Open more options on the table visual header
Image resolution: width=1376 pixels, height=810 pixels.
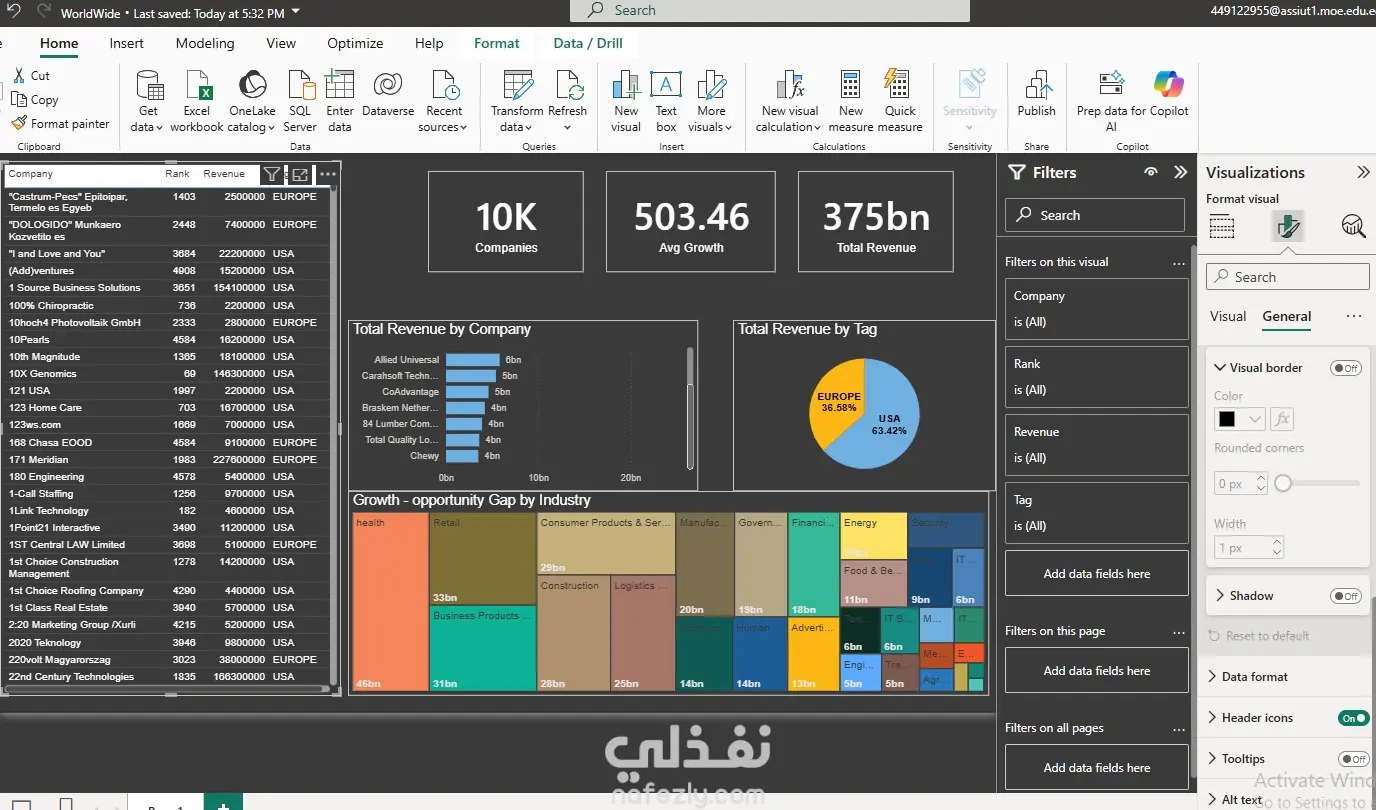click(x=328, y=174)
